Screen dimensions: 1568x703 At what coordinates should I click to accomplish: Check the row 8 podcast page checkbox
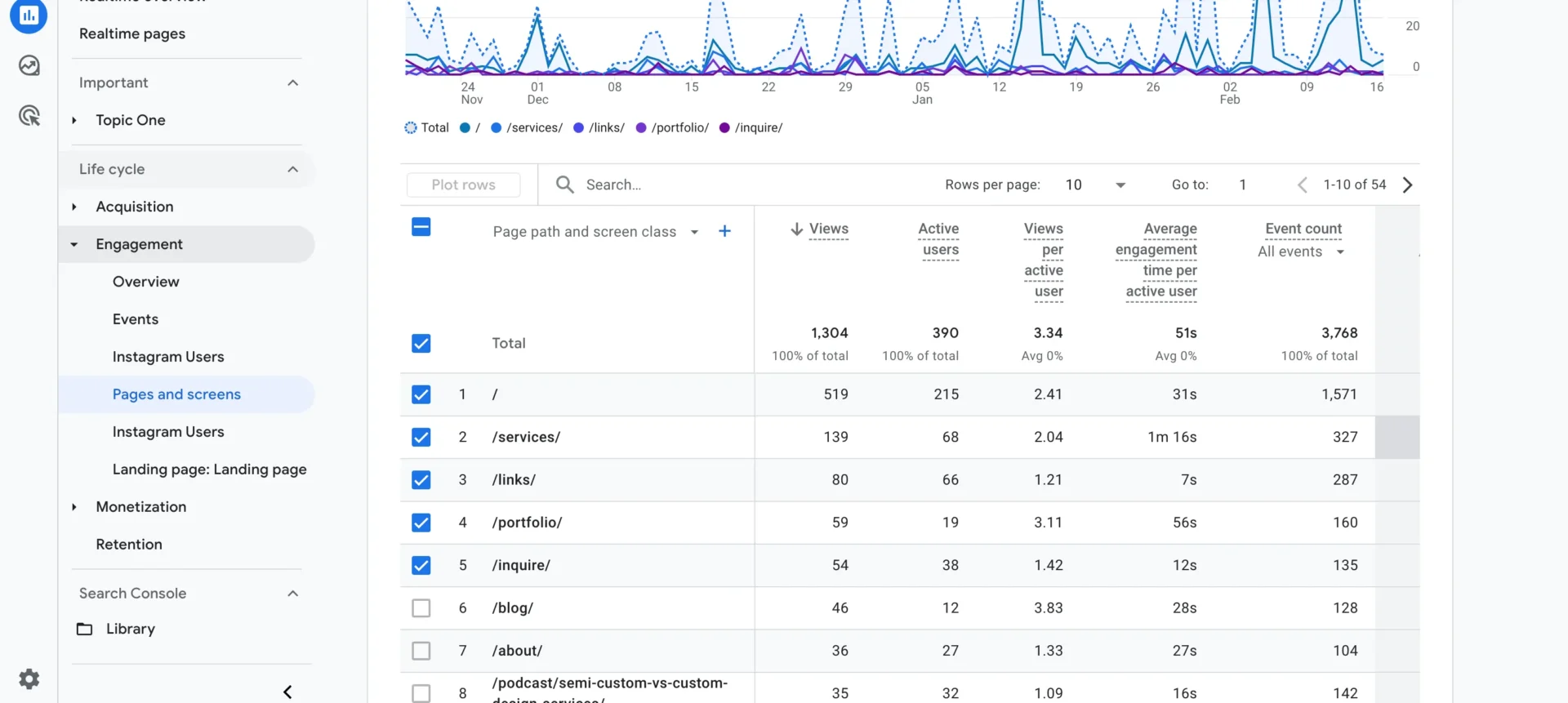pyautogui.click(x=421, y=693)
